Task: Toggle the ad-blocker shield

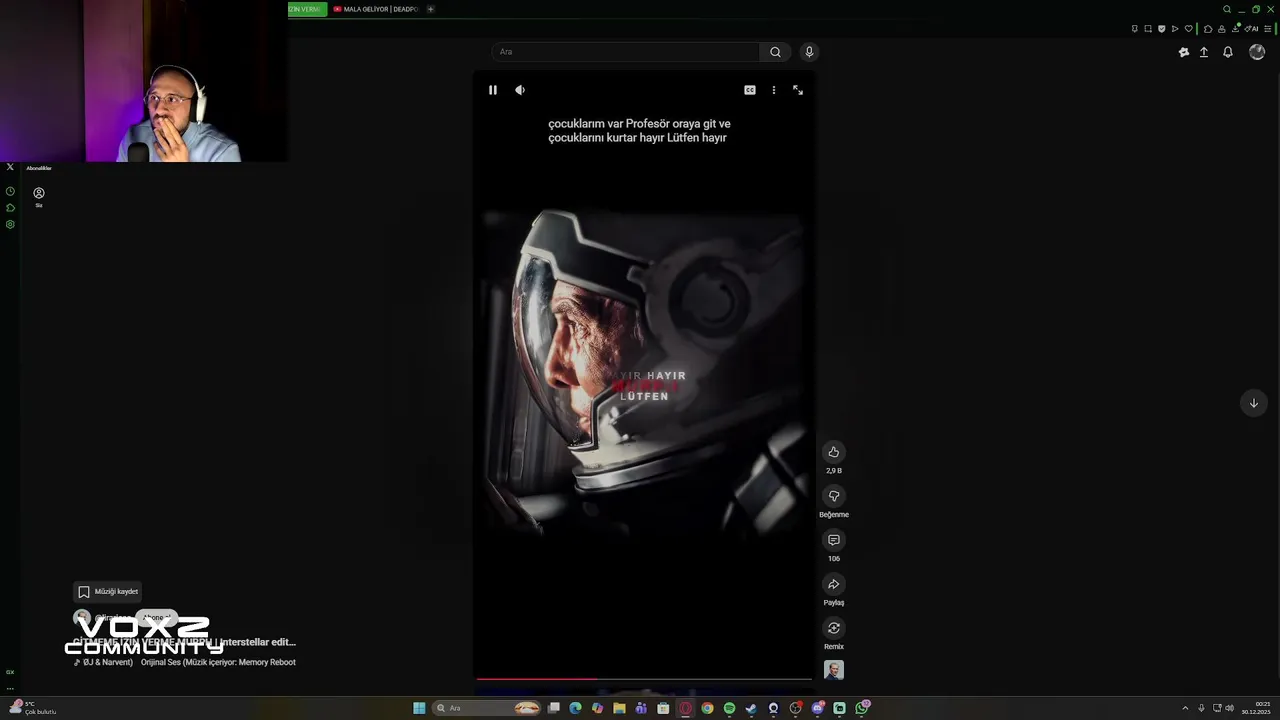Action: (x=1162, y=28)
